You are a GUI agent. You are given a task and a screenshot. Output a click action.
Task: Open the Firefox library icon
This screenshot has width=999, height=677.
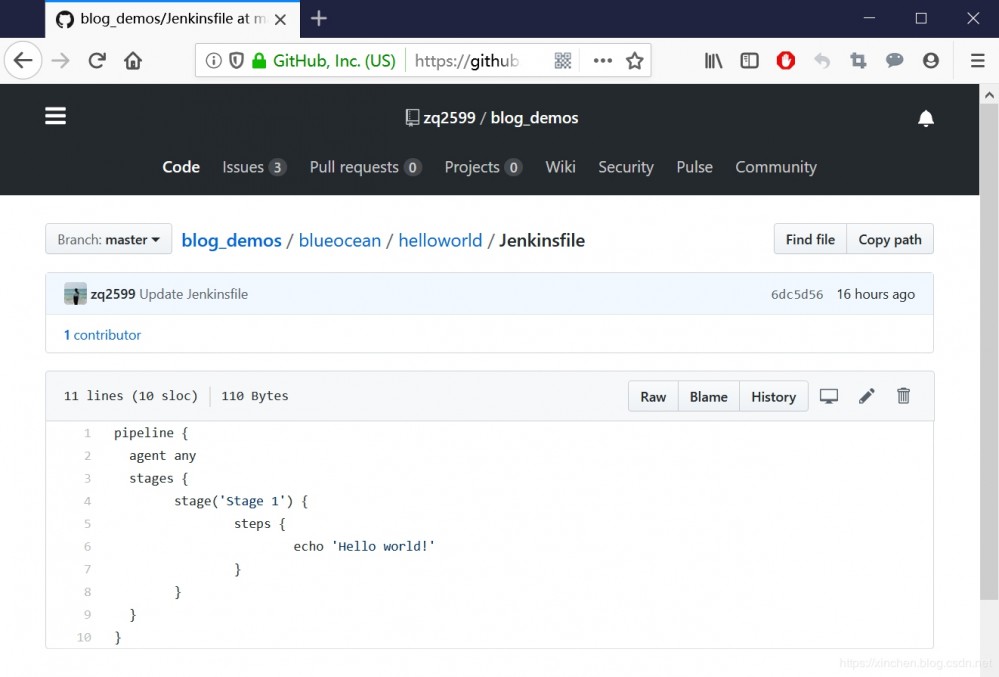713,61
